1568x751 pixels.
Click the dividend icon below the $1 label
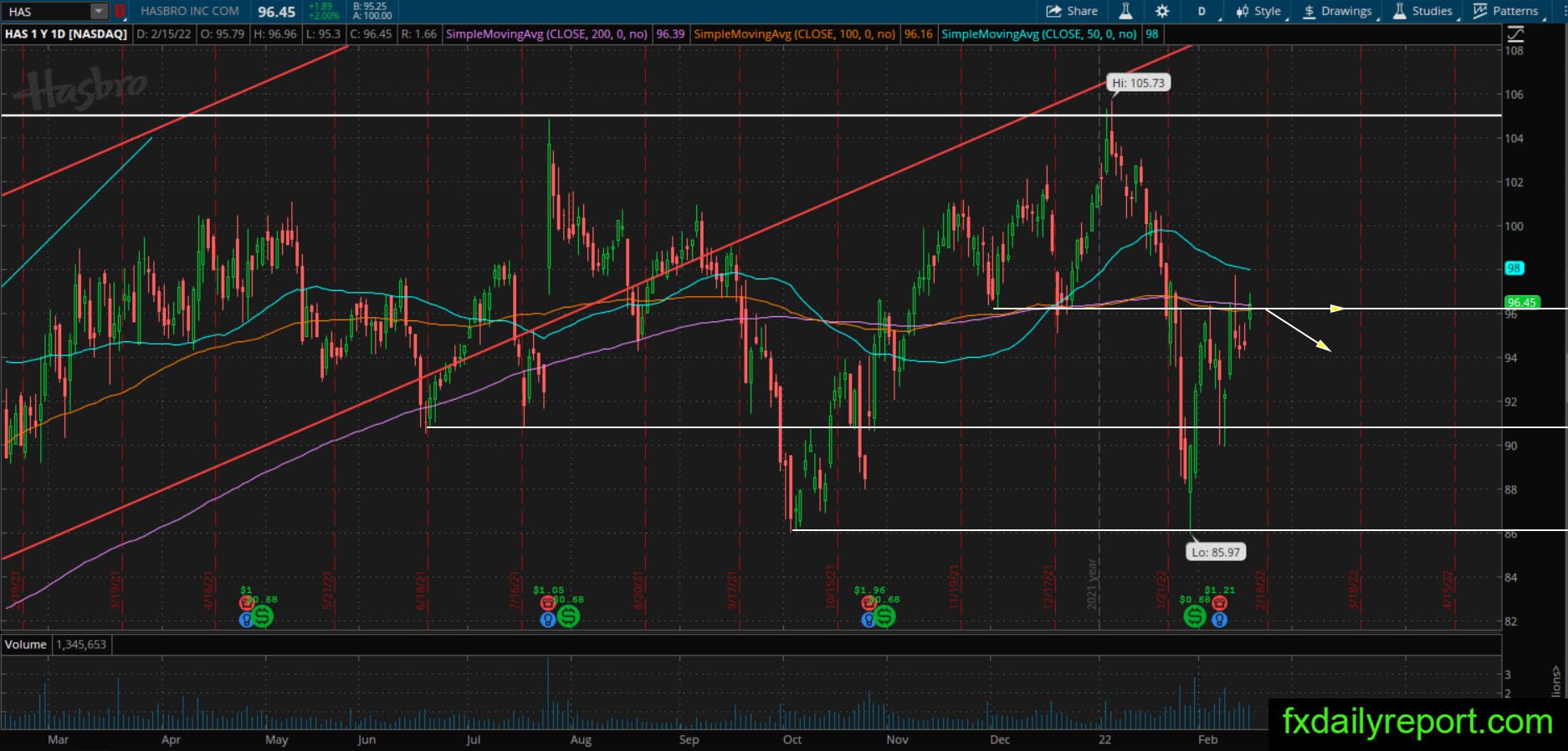click(263, 616)
